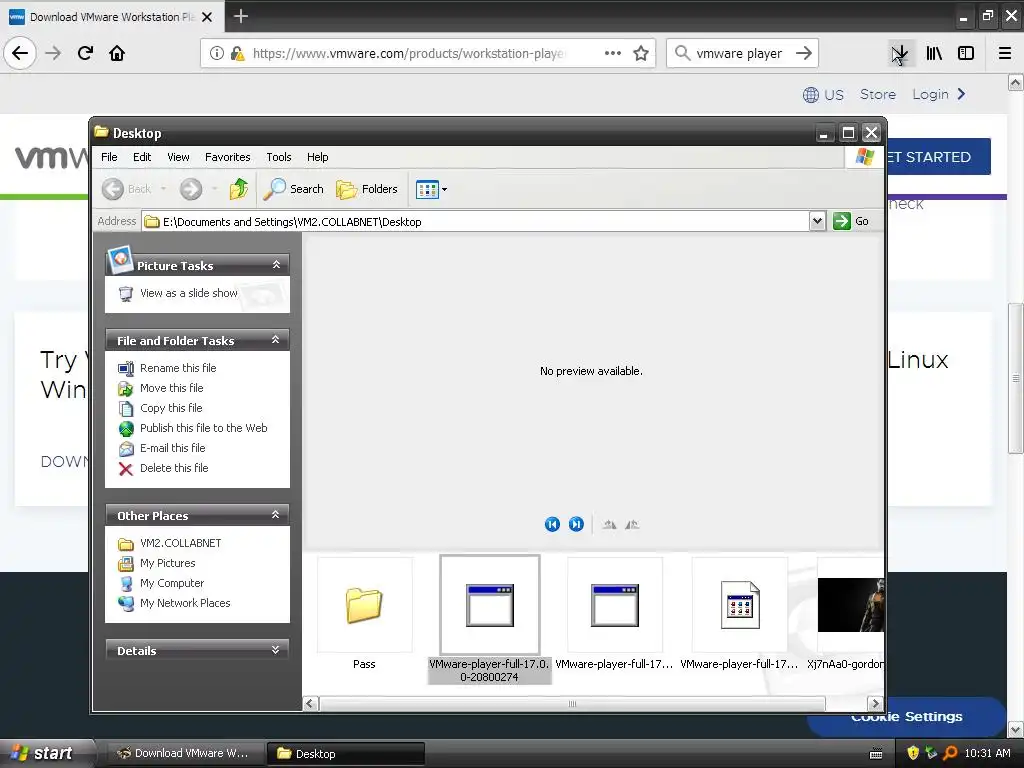Show Firefox sidebars icon

click(966, 53)
